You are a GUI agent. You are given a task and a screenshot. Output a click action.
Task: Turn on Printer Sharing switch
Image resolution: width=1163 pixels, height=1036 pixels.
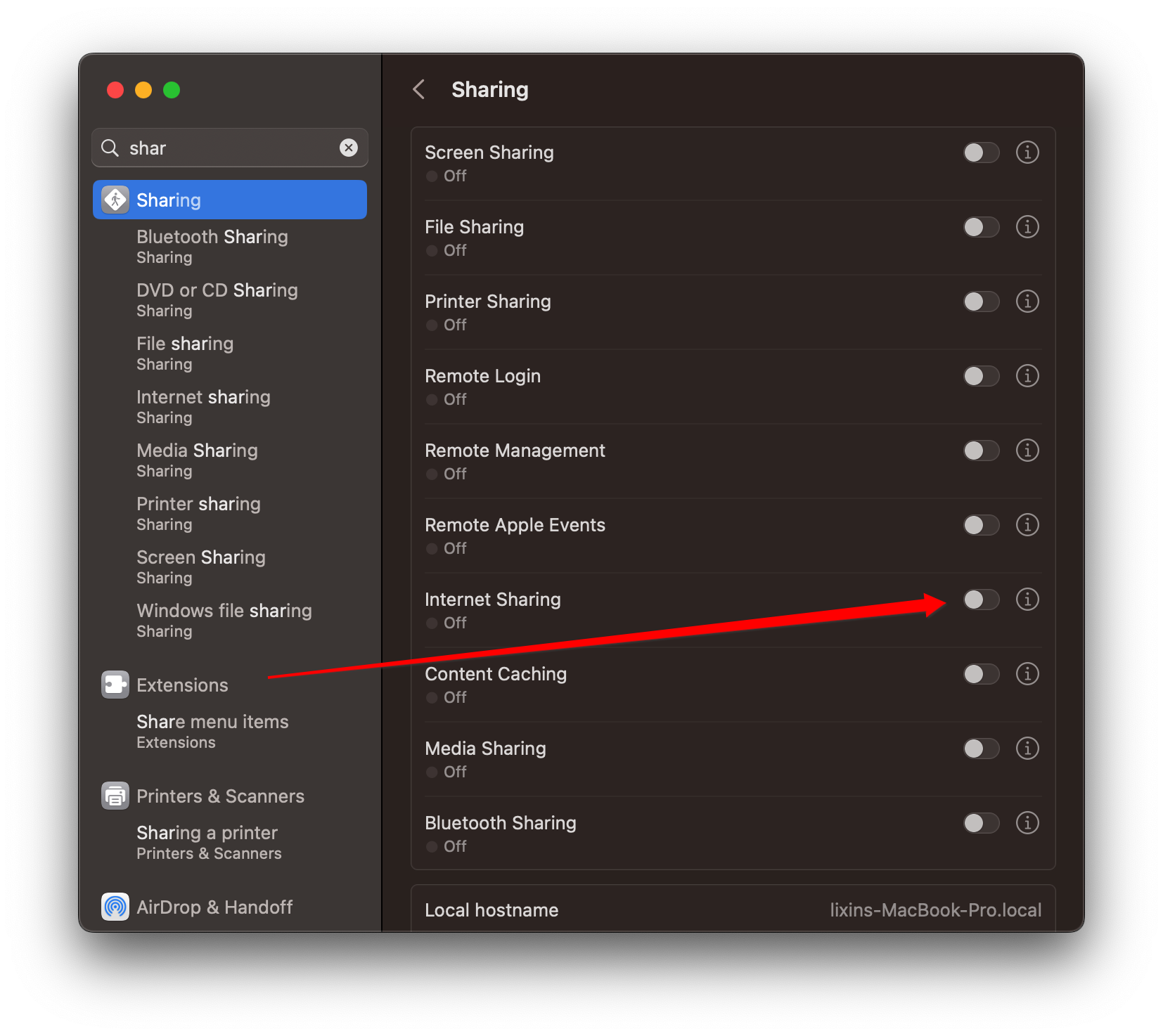(x=981, y=302)
